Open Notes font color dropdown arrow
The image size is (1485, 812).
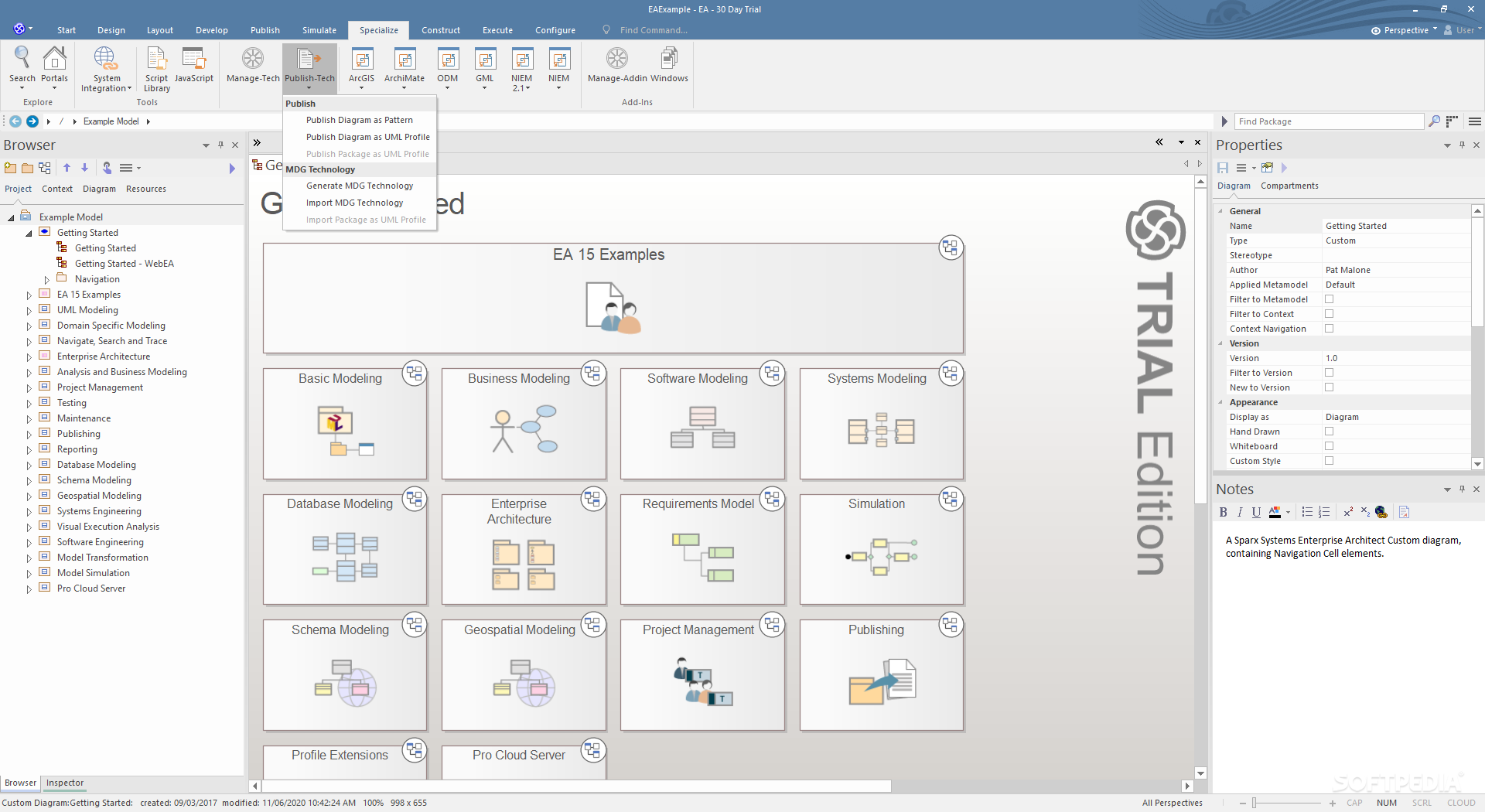pyautogui.click(x=1288, y=512)
